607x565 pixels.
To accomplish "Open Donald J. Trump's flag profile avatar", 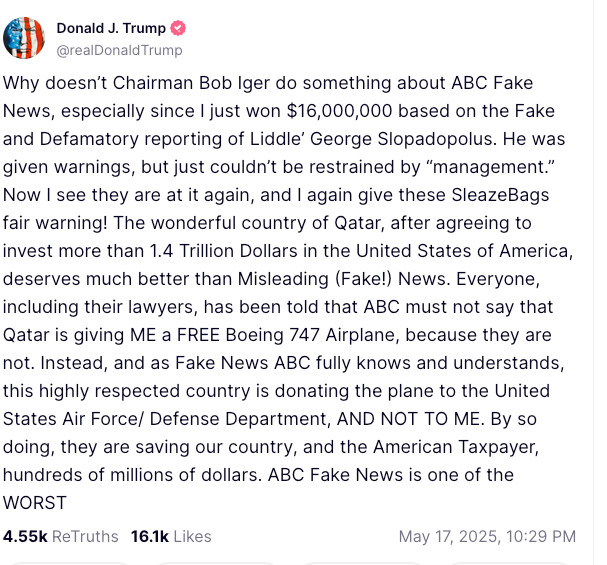I will click(x=24, y=38).
